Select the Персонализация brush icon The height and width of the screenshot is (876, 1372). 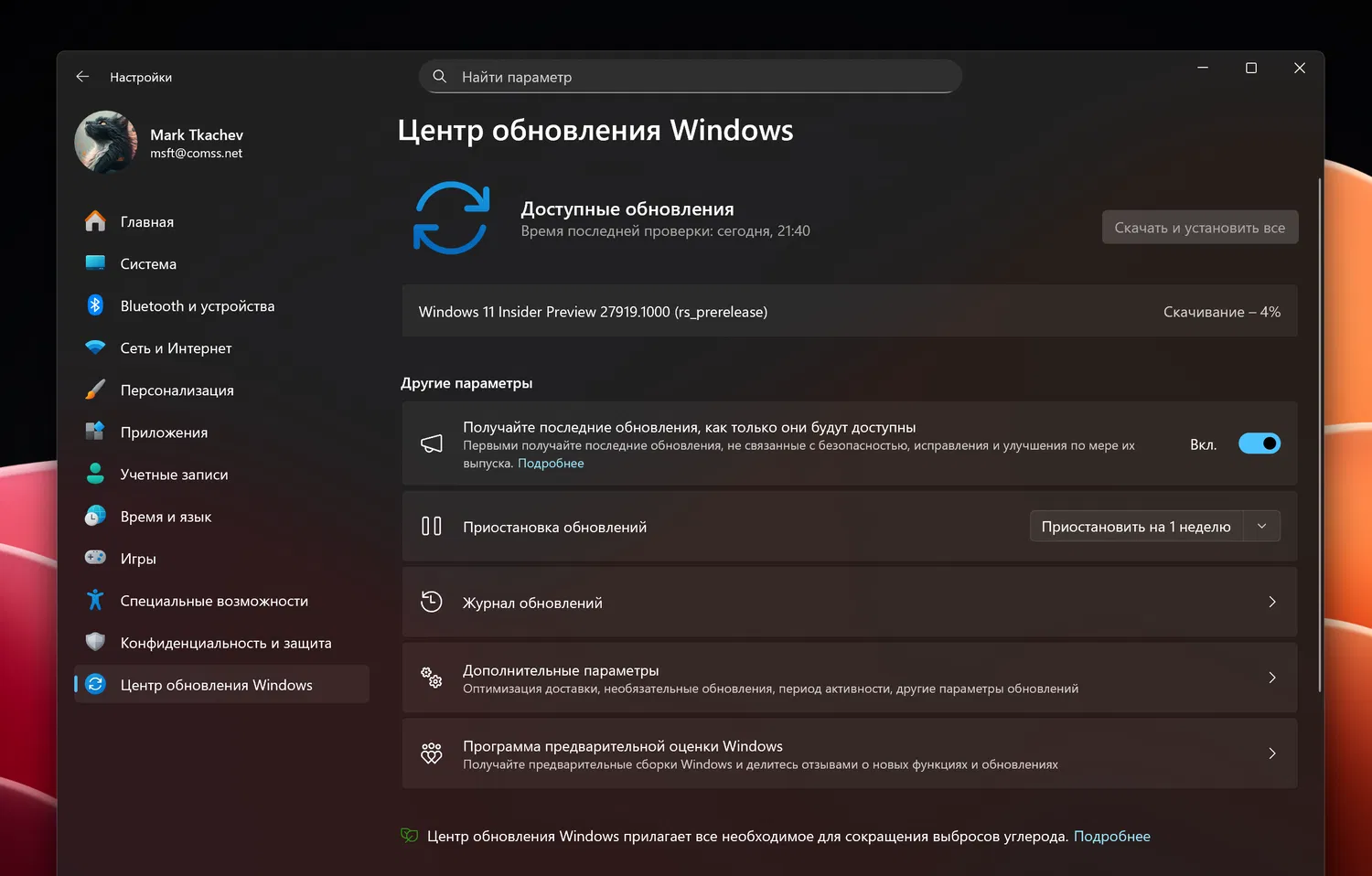[x=95, y=390]
